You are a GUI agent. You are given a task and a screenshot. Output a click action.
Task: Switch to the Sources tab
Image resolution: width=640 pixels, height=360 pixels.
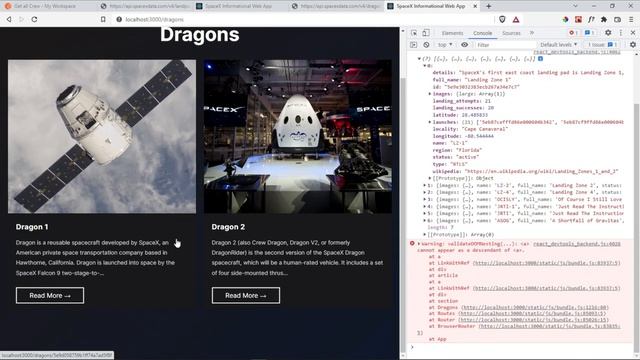(511, 33)
